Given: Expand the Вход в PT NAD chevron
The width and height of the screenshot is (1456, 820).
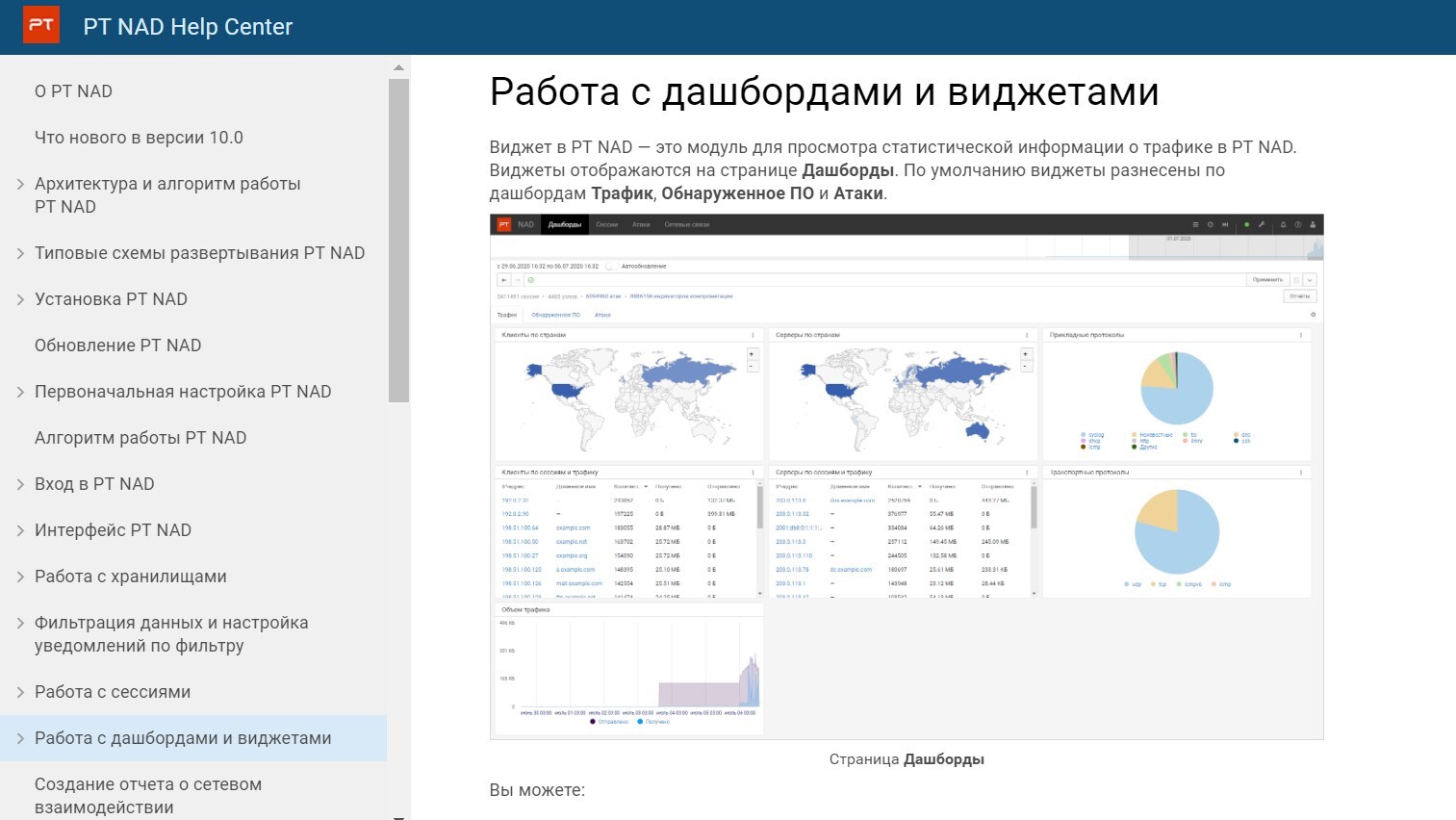Looking at the screenshot, I should [x=20, y=484].
